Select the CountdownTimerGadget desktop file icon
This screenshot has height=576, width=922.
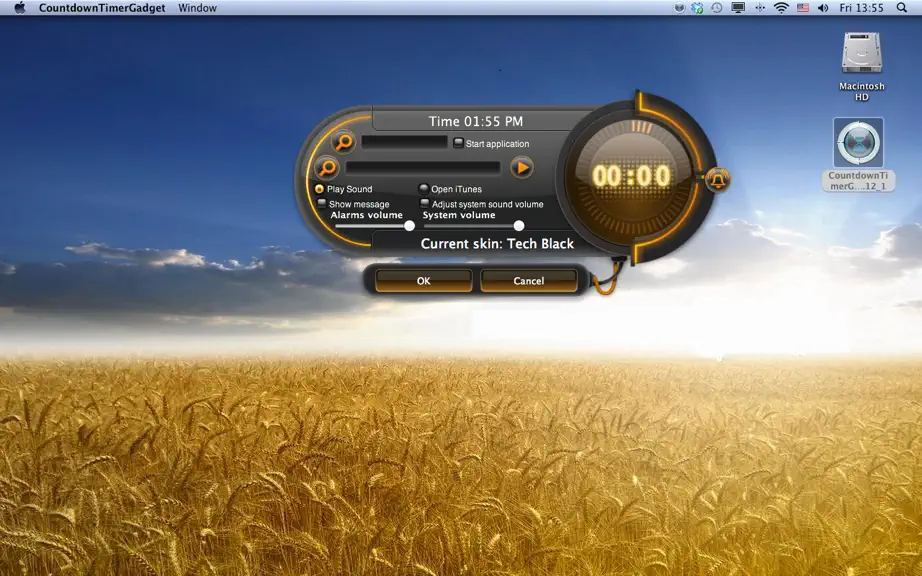click(x=858, y=143)
